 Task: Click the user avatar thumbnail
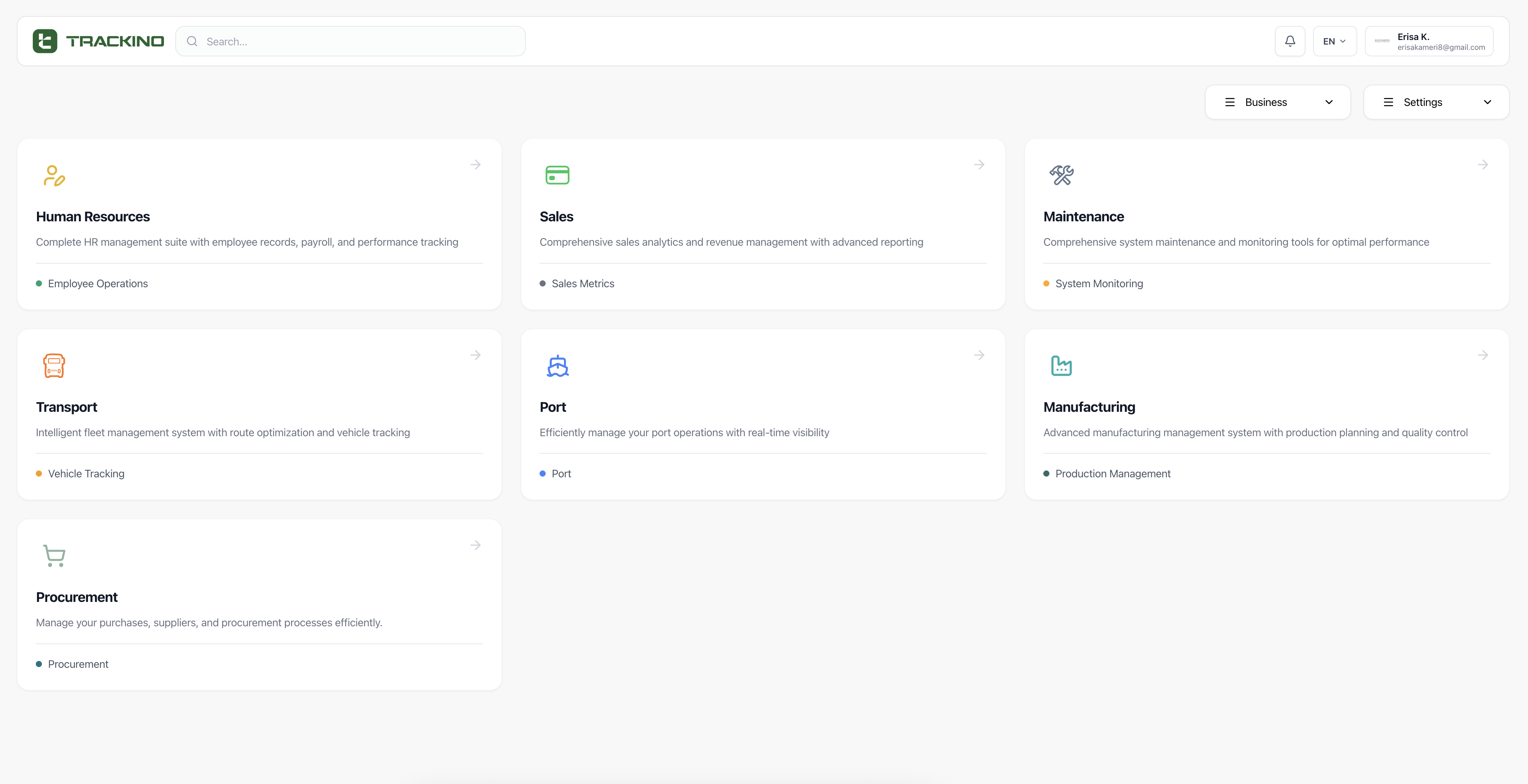1382,41
